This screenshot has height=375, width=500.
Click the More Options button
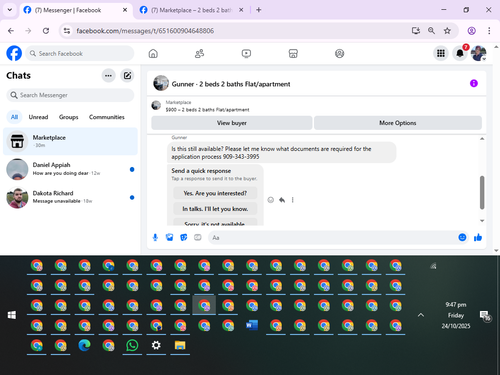tap(398, 123)
